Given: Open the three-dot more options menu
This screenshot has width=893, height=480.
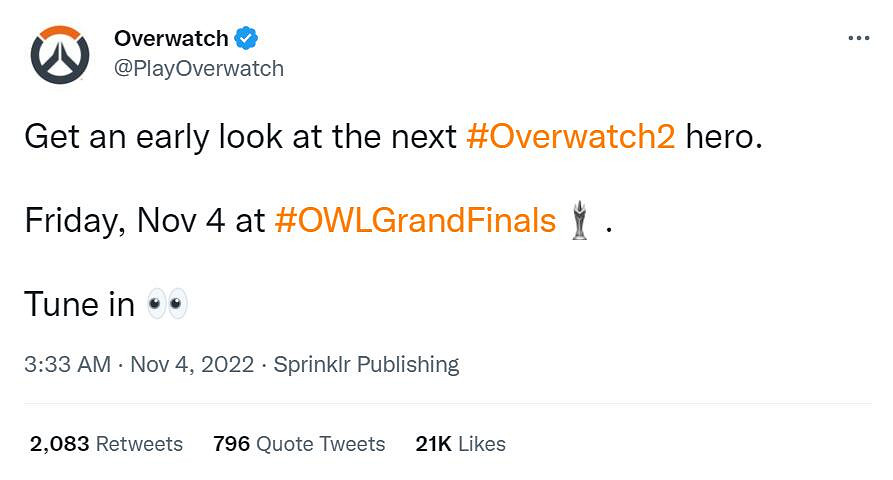Looking at the screenshot, I should 858,38.
